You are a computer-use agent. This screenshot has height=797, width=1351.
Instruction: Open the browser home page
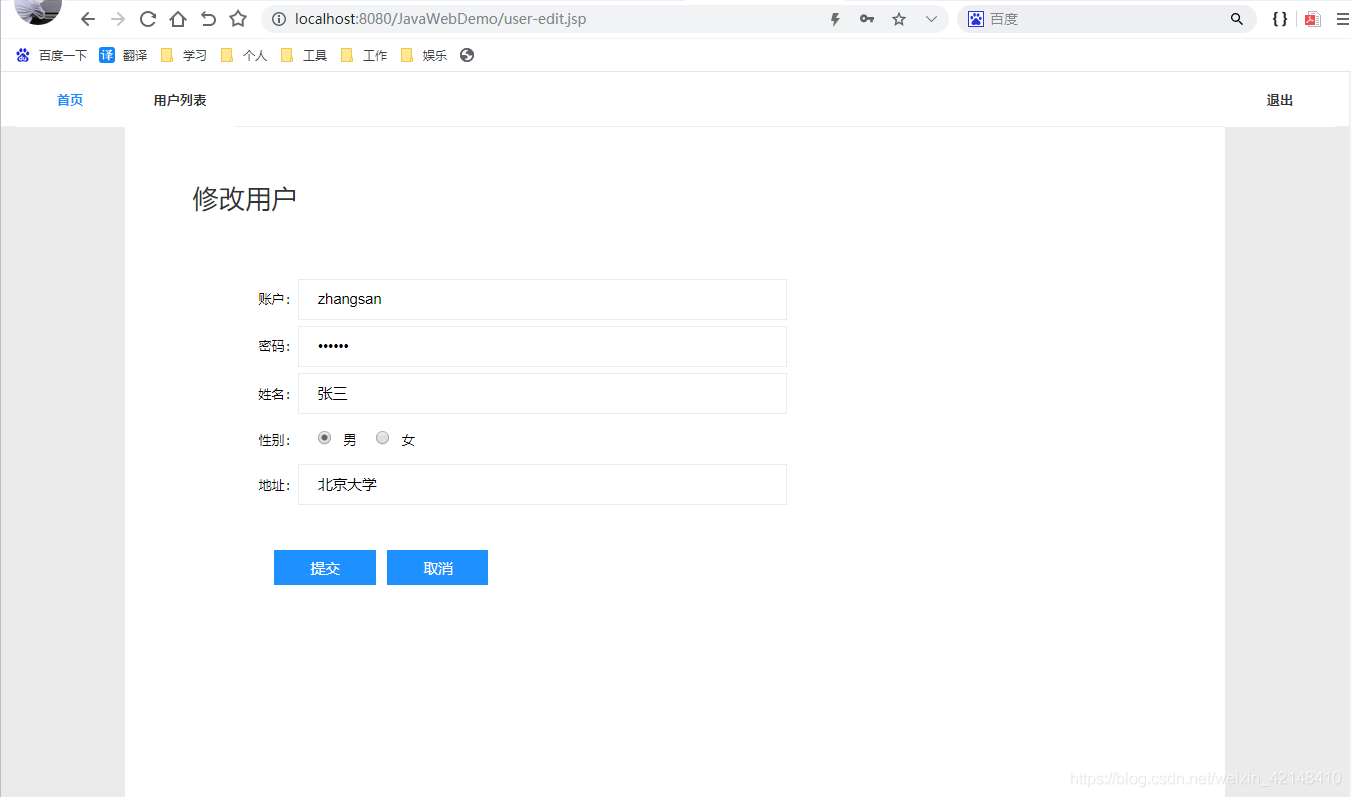(x=177, y=18)
